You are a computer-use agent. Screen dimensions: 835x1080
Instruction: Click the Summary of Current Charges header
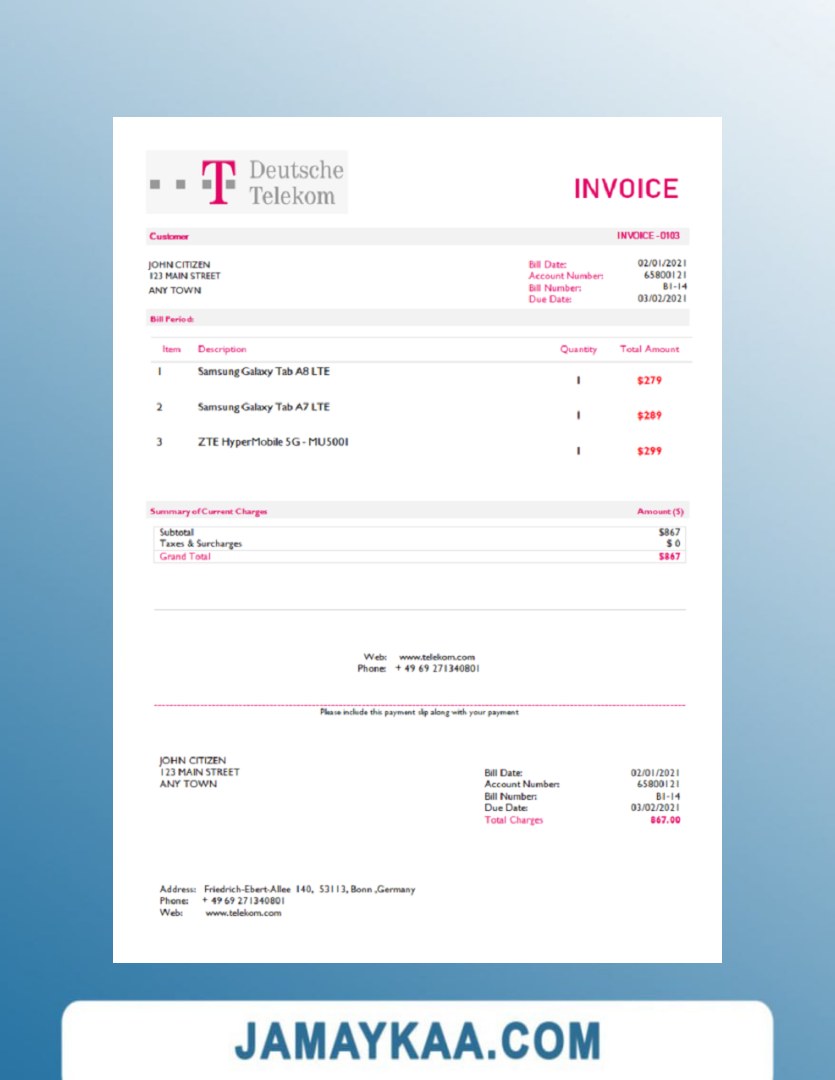(x=208, y=511)
